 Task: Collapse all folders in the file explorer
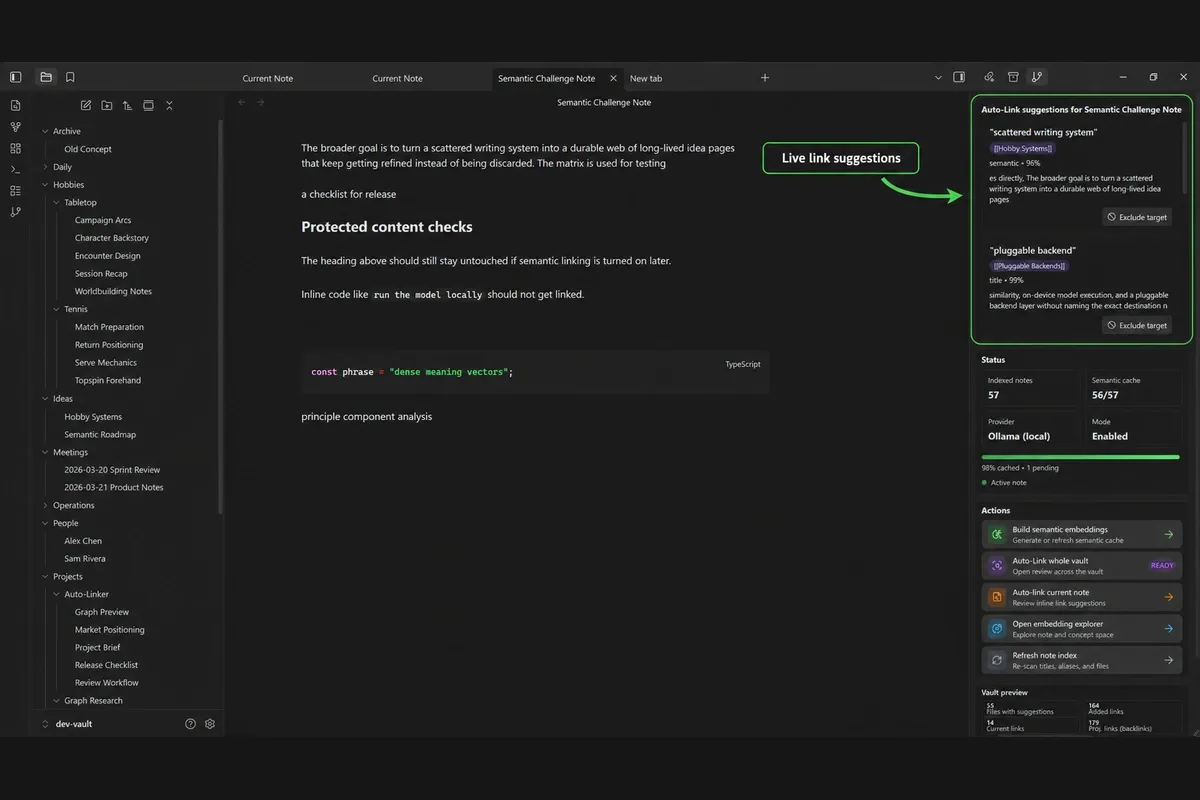169,105
